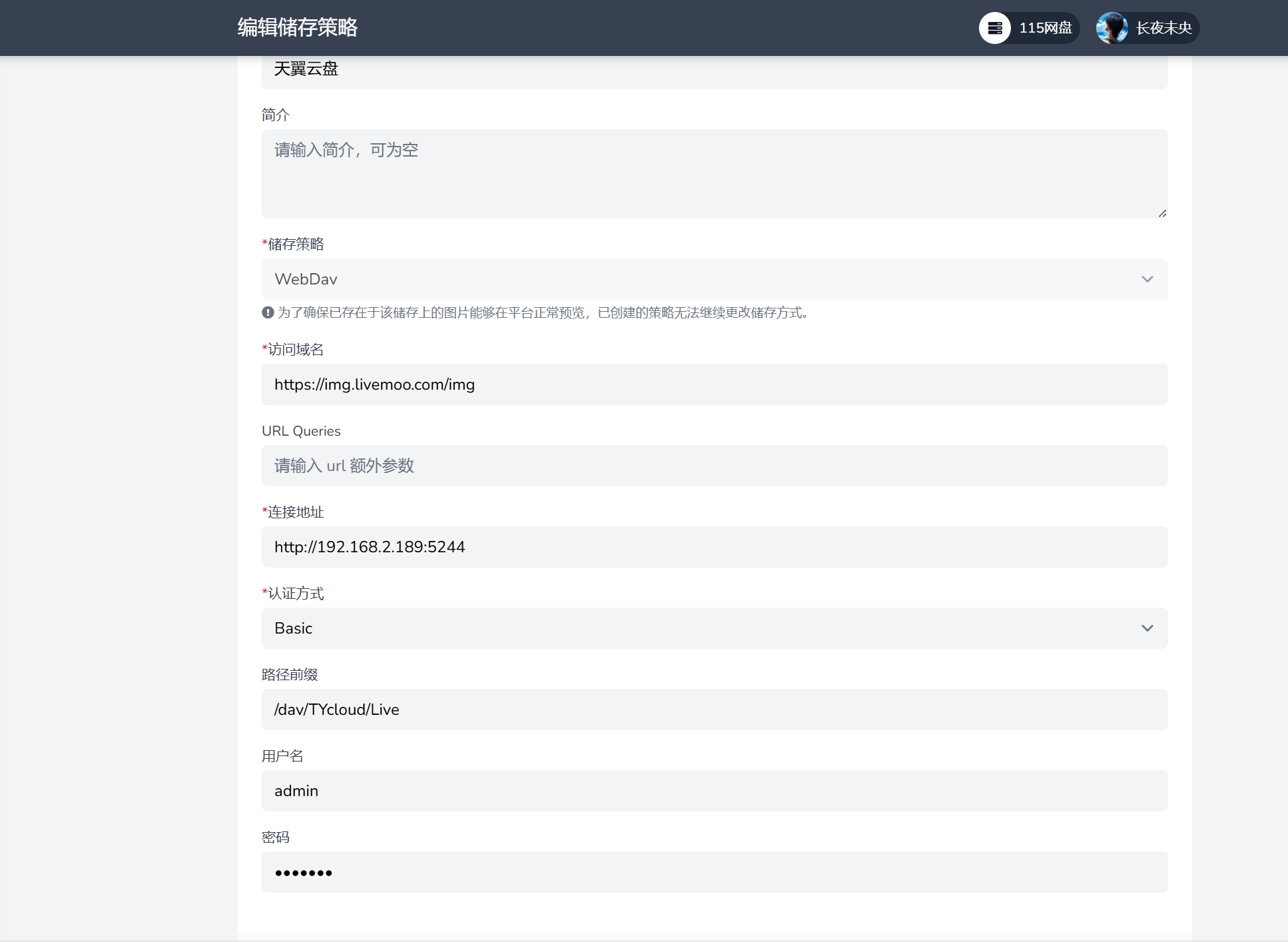The image size is (1288, 942).
Task: Click the 储存策略 dropdown arrow
Action: pyautogui.click(x=1147, y=279)
